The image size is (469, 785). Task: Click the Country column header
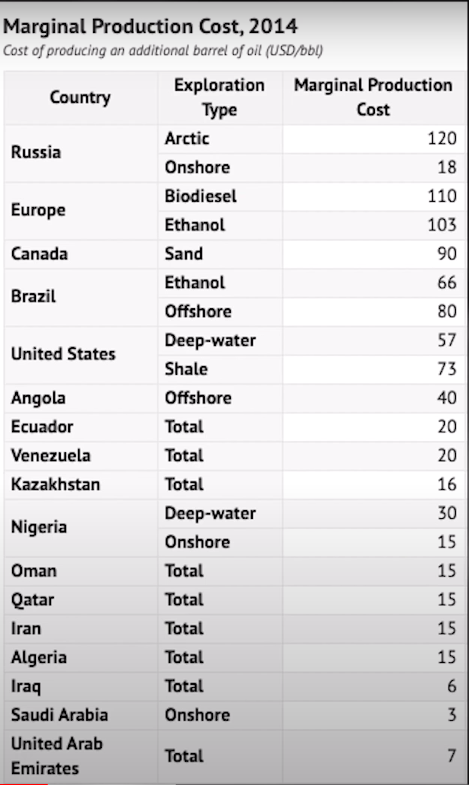[x=81, y=98]
